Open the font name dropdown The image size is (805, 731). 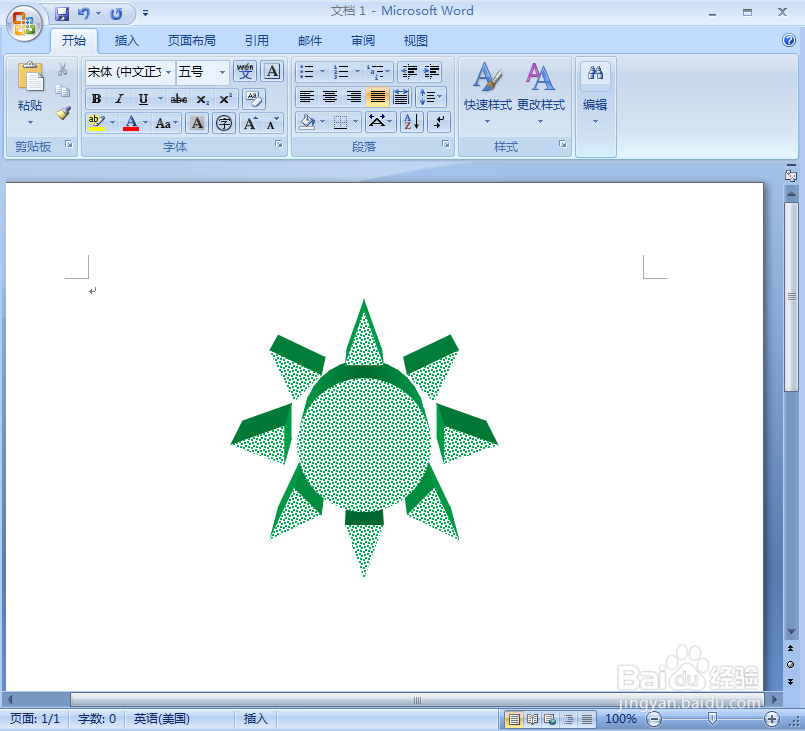pos(168,72)
